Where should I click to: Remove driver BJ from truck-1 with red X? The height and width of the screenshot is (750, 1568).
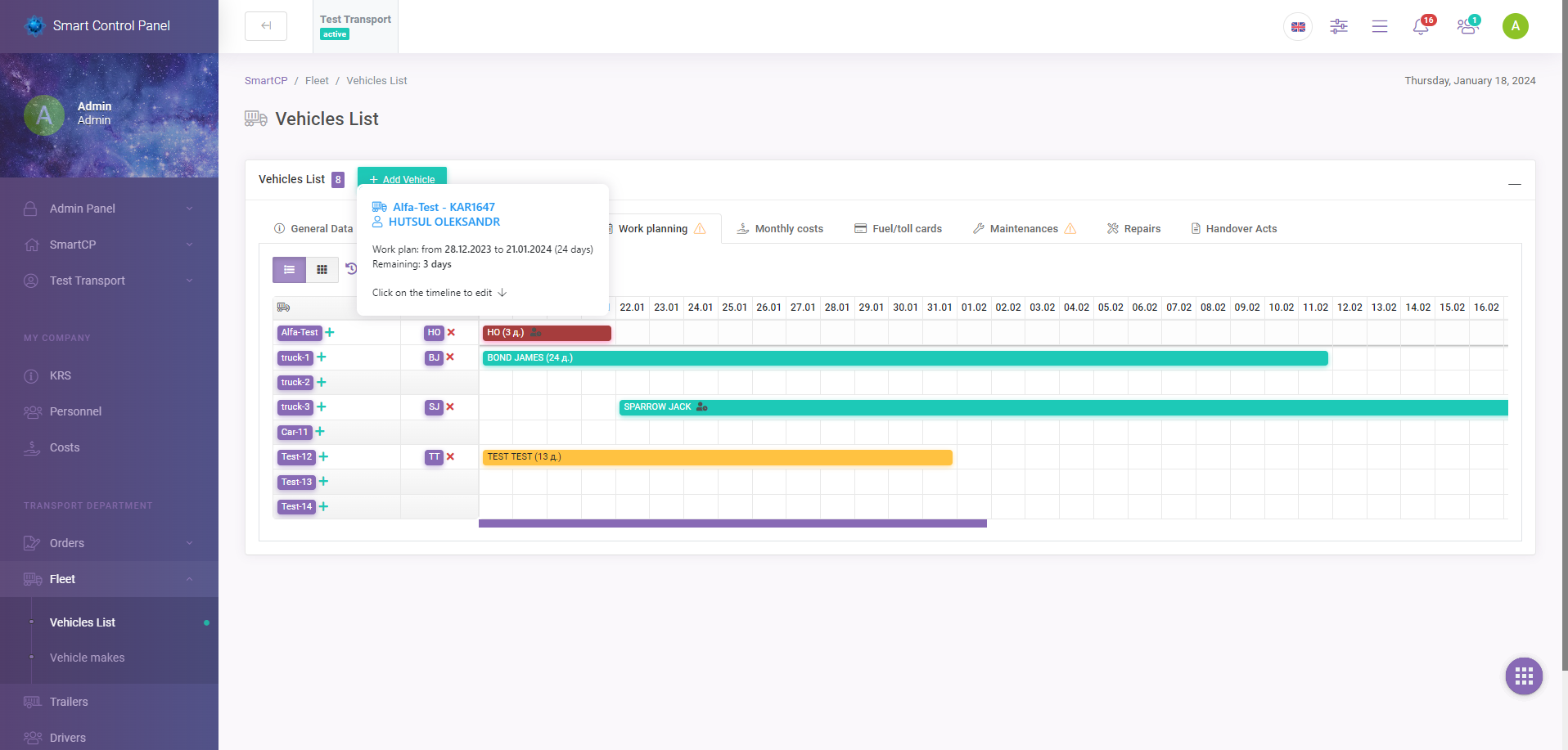point(450,357)
